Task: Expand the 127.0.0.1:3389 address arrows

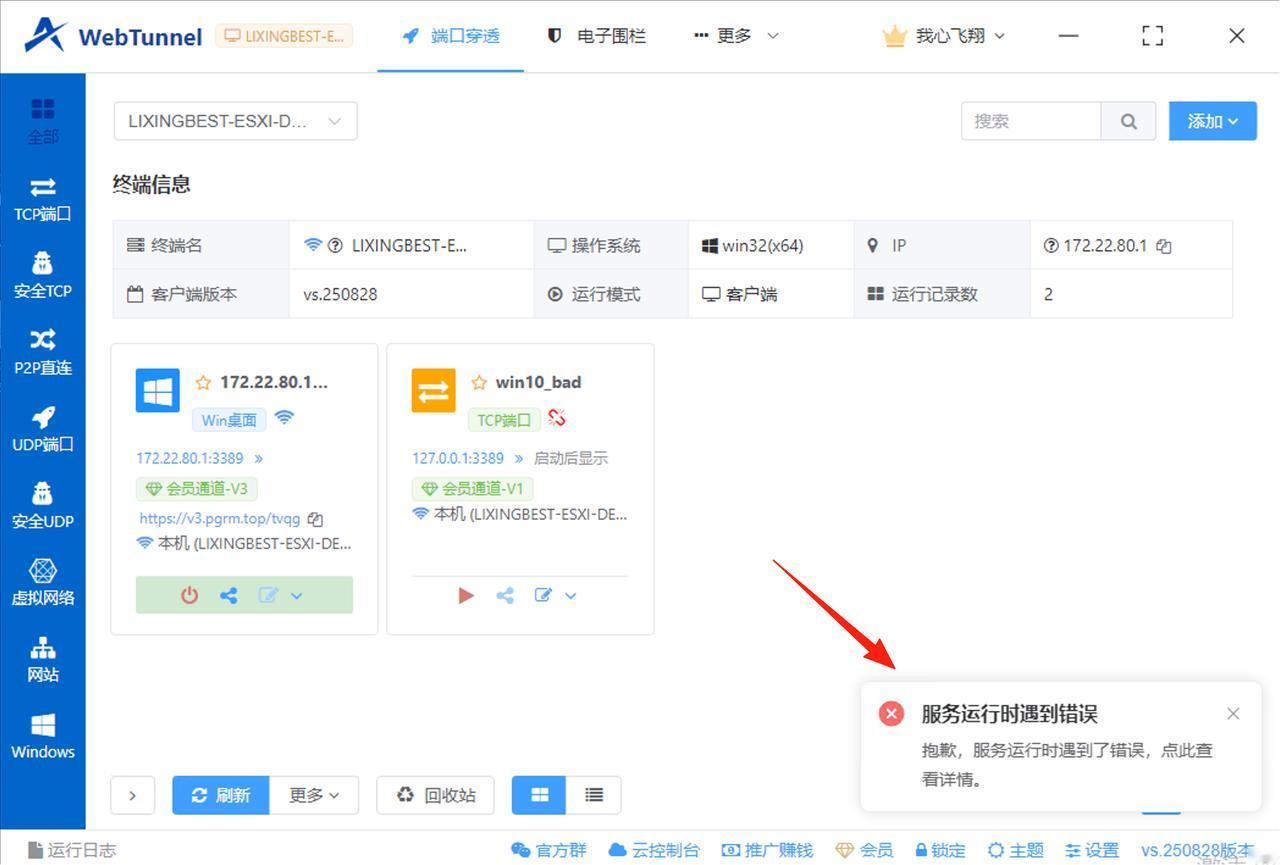Action: coord(519,458)
